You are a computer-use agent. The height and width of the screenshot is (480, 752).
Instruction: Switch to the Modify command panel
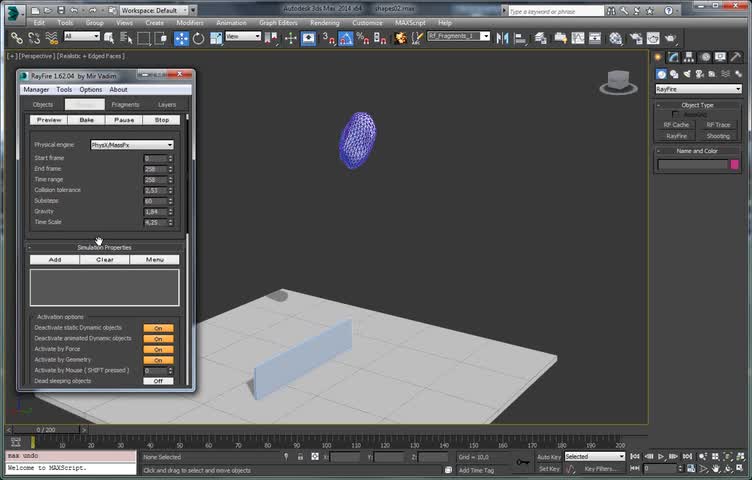(x=673, y=57)
